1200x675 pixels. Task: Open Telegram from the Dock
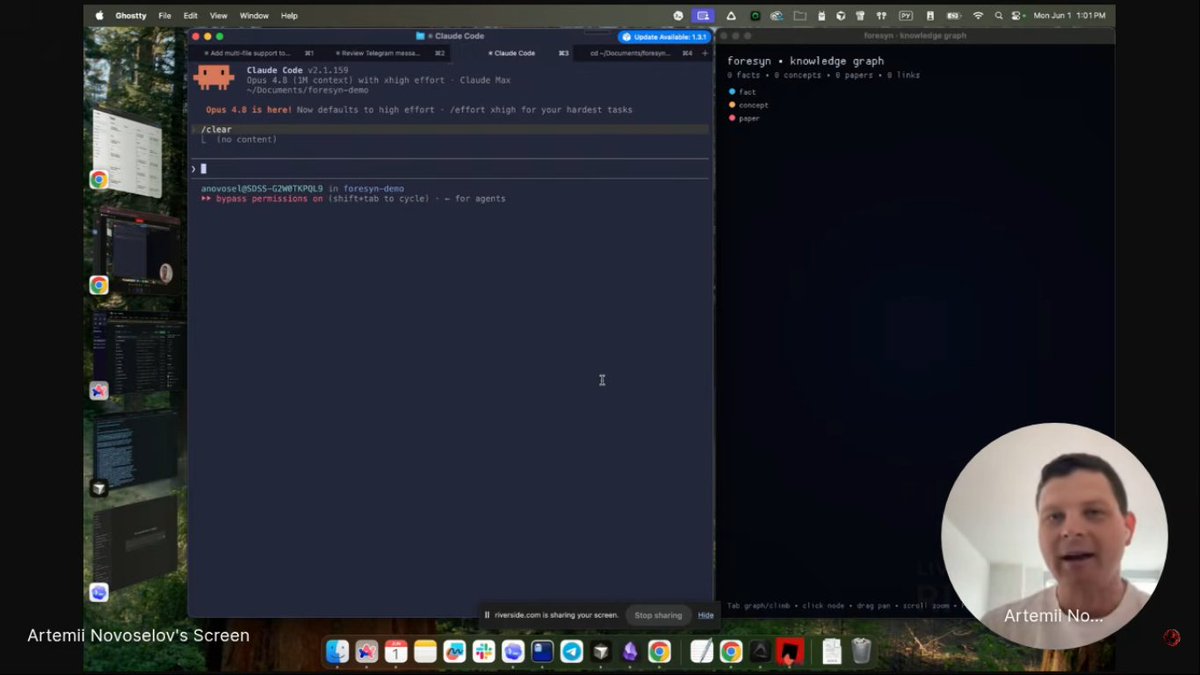click(571, 652)
